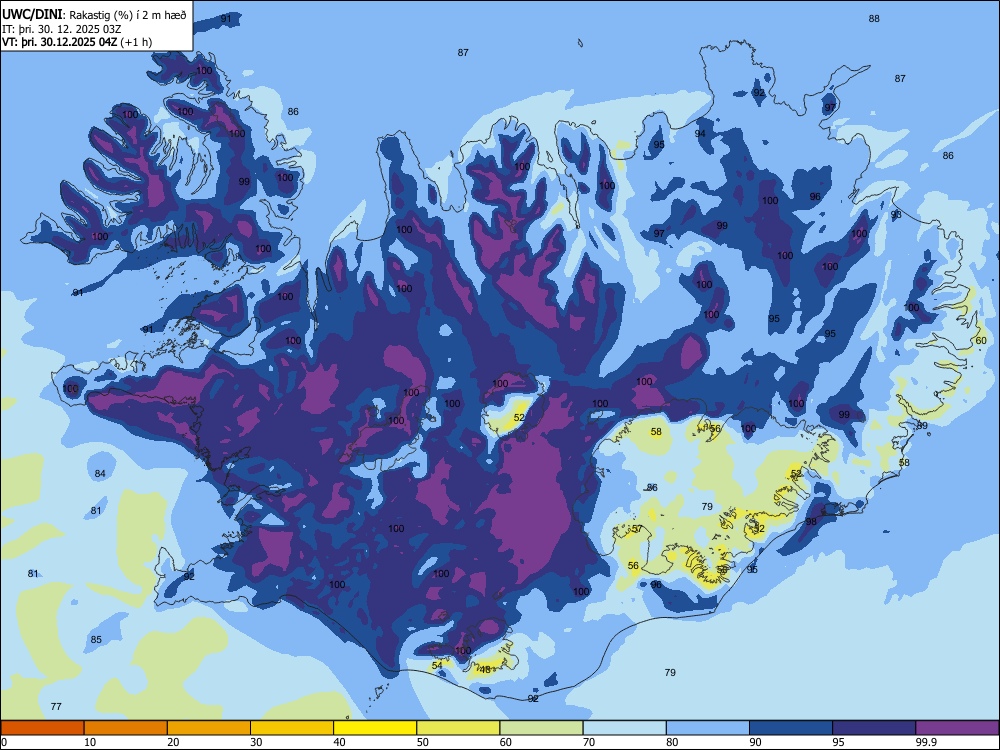Select the map value '84' off the west coast
The image size is (1000, 750).
click(x=100, y=473)
